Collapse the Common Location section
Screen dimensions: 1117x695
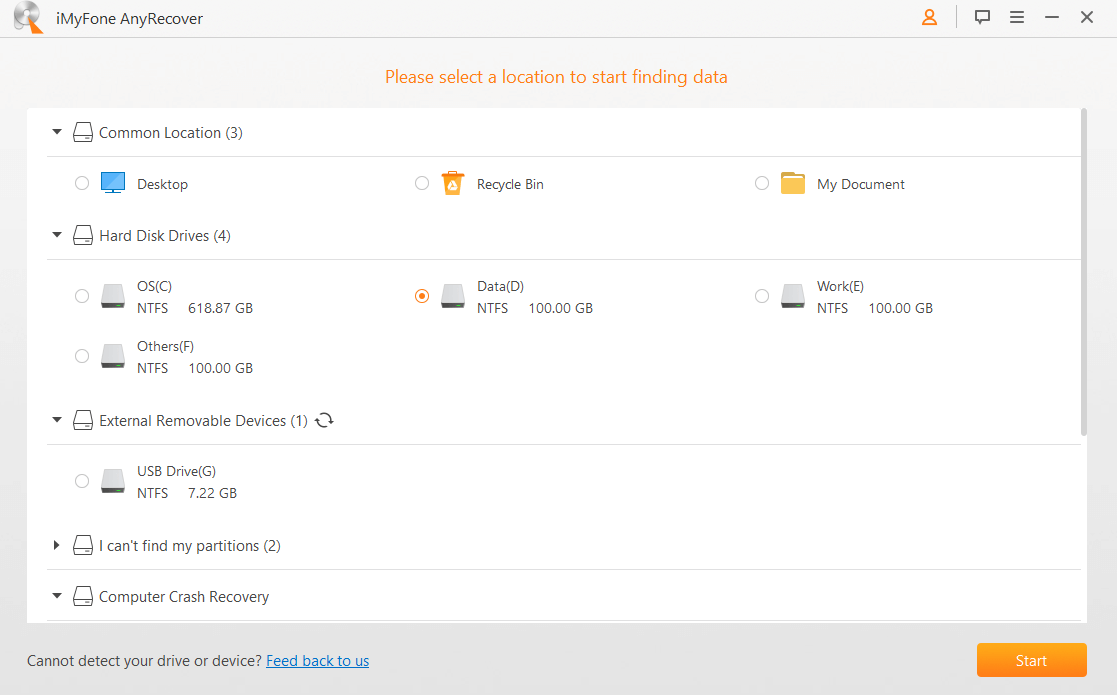coord(57,131)
